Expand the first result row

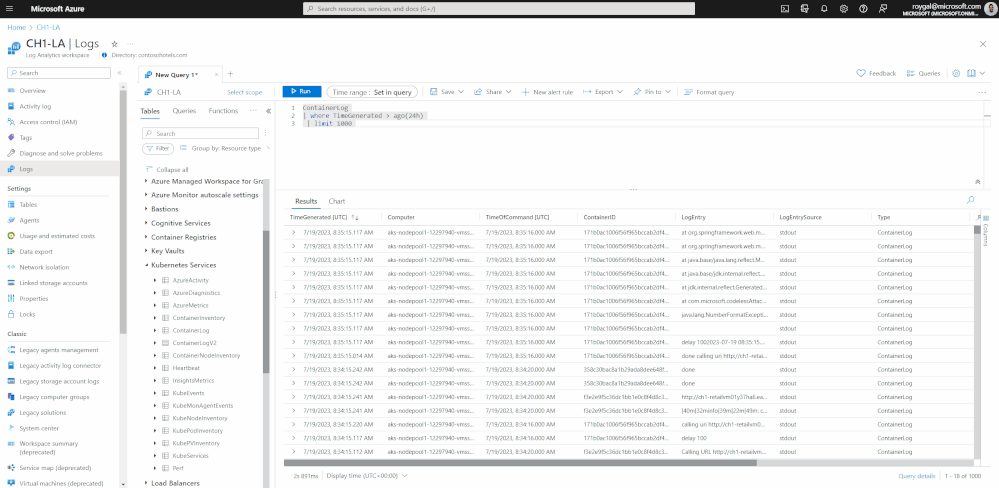294,233
